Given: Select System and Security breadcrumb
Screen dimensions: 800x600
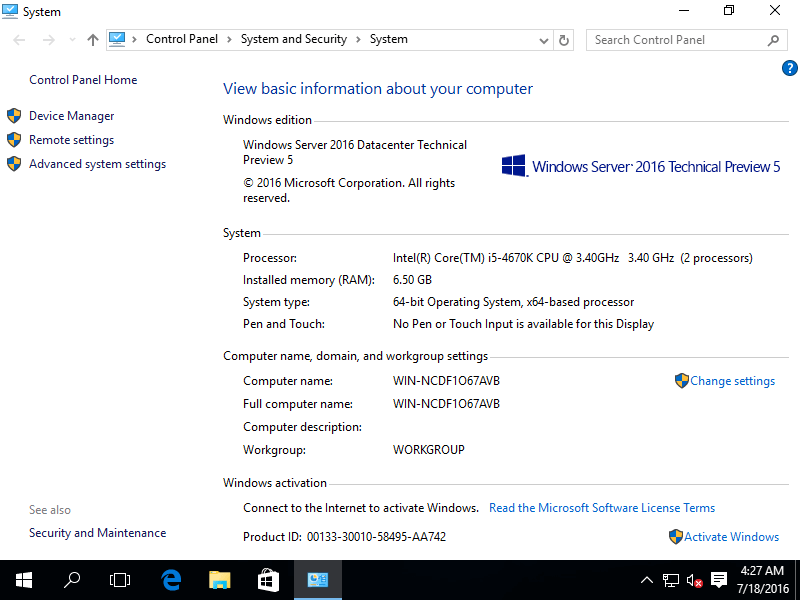Looking at the screenshot, I should [x=293, y=40].
